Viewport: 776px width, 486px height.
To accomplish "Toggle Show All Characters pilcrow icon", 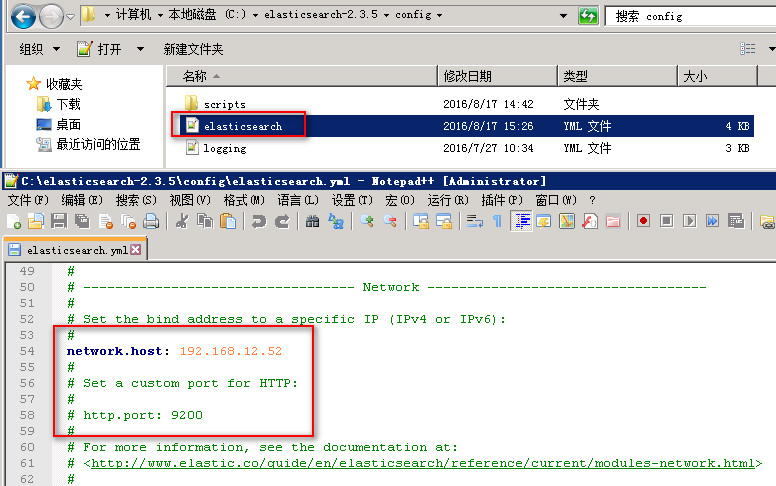I will [497, 221].
